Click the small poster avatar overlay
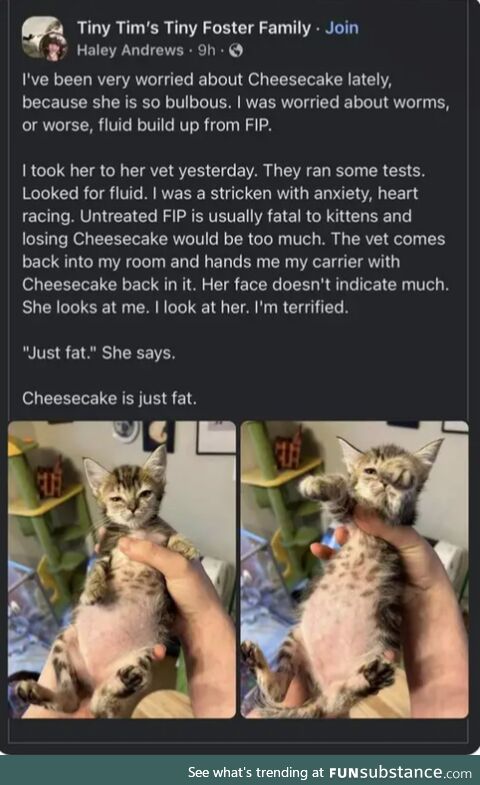Screen dimensions: 480x785 (x=54, y=49)
